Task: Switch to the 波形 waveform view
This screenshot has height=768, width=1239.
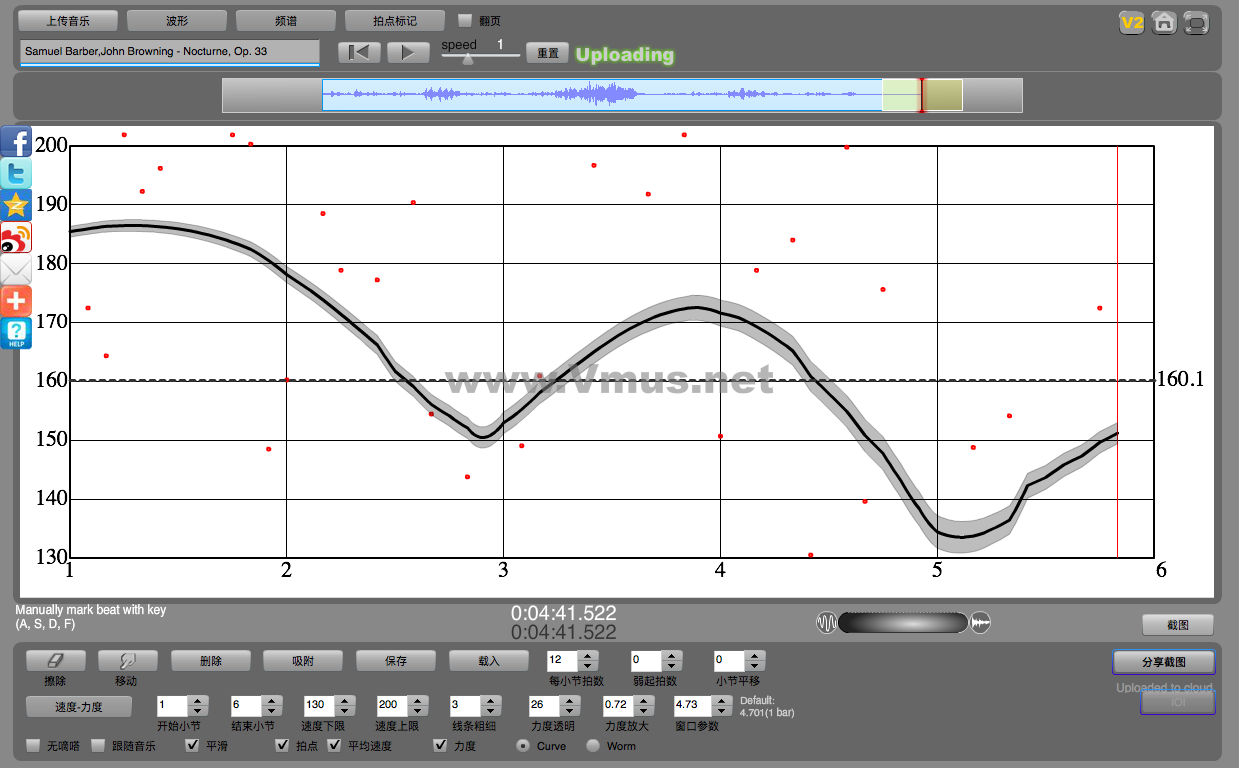Action: (177, 21)
